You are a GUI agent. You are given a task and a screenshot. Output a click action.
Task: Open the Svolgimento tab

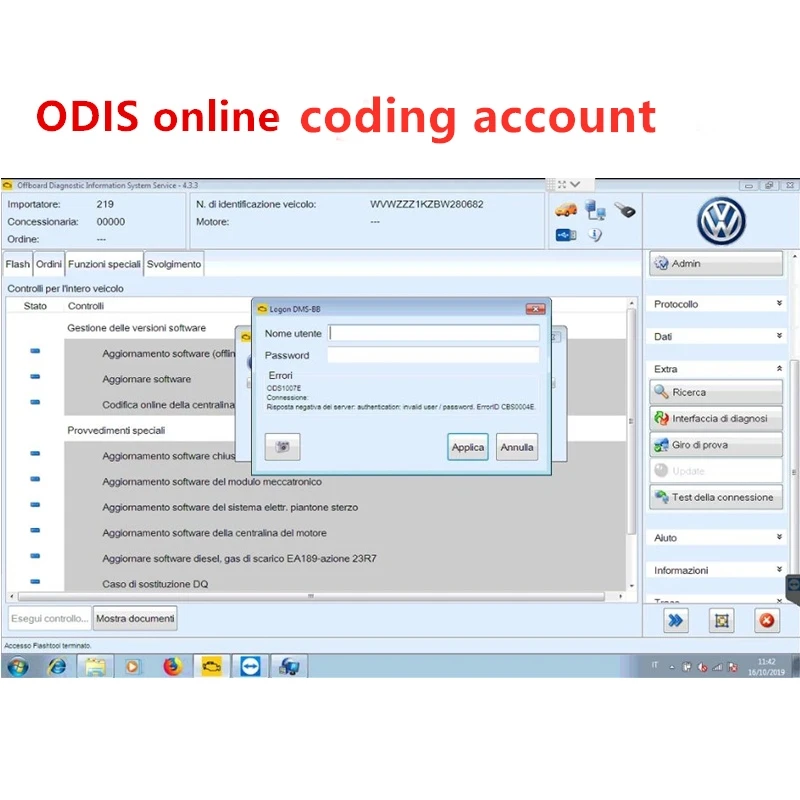coord(174,264)
